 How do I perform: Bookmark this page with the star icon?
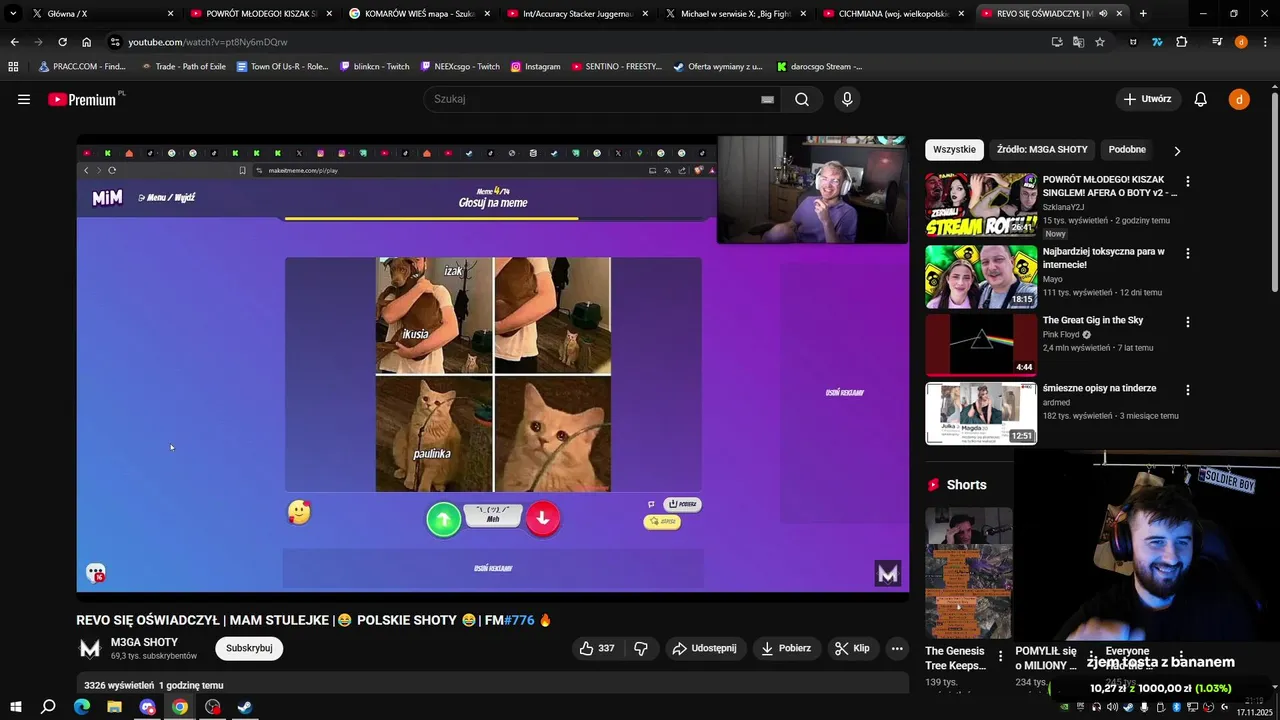1100,42
